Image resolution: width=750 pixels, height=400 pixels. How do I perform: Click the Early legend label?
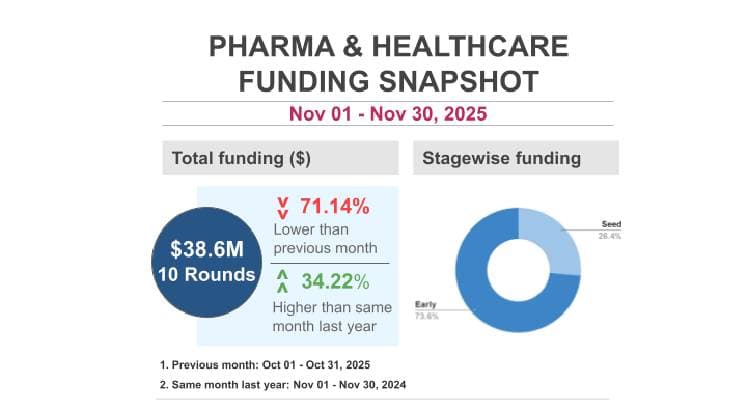426,304
